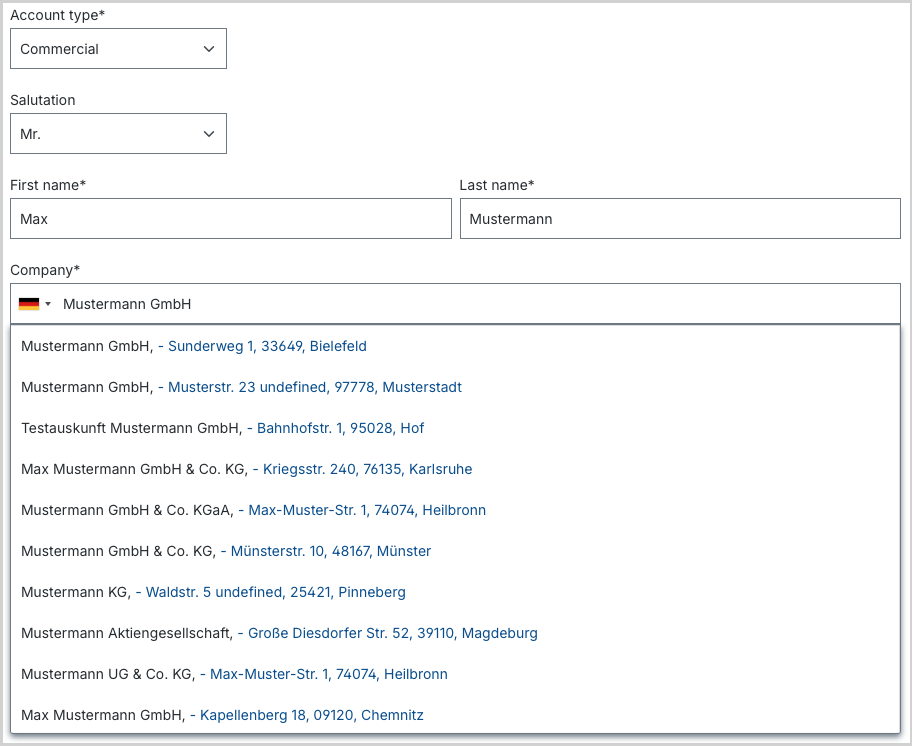Viewport: 912px width, 746px height.
Task: Choose Testauskunft Mustermann GmbH in Hof
Action: [455, 428]
